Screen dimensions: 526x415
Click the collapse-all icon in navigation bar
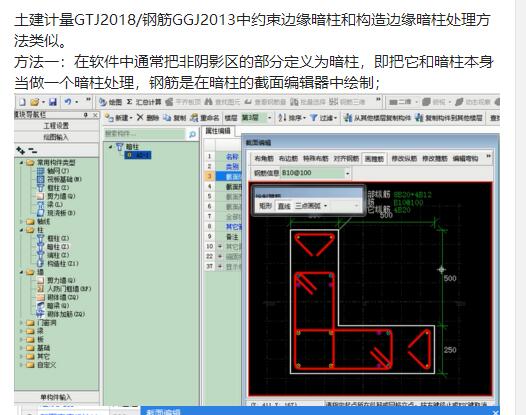(x=33, y=151)
